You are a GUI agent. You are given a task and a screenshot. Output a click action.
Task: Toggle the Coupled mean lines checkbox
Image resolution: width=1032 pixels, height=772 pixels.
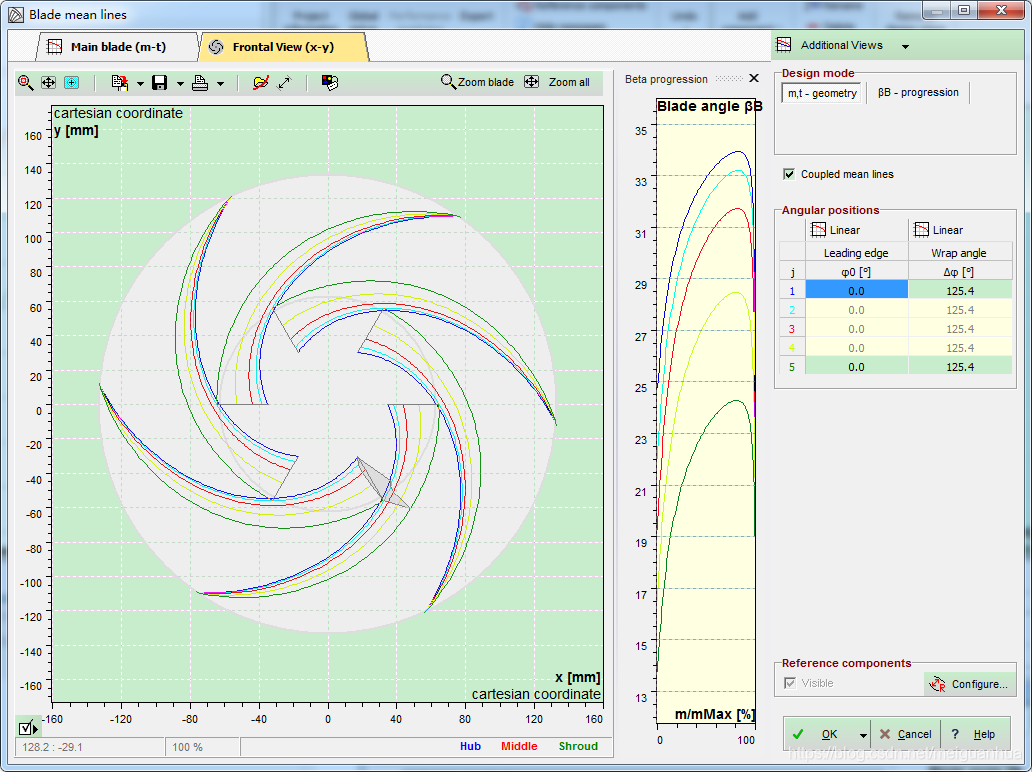788,174
